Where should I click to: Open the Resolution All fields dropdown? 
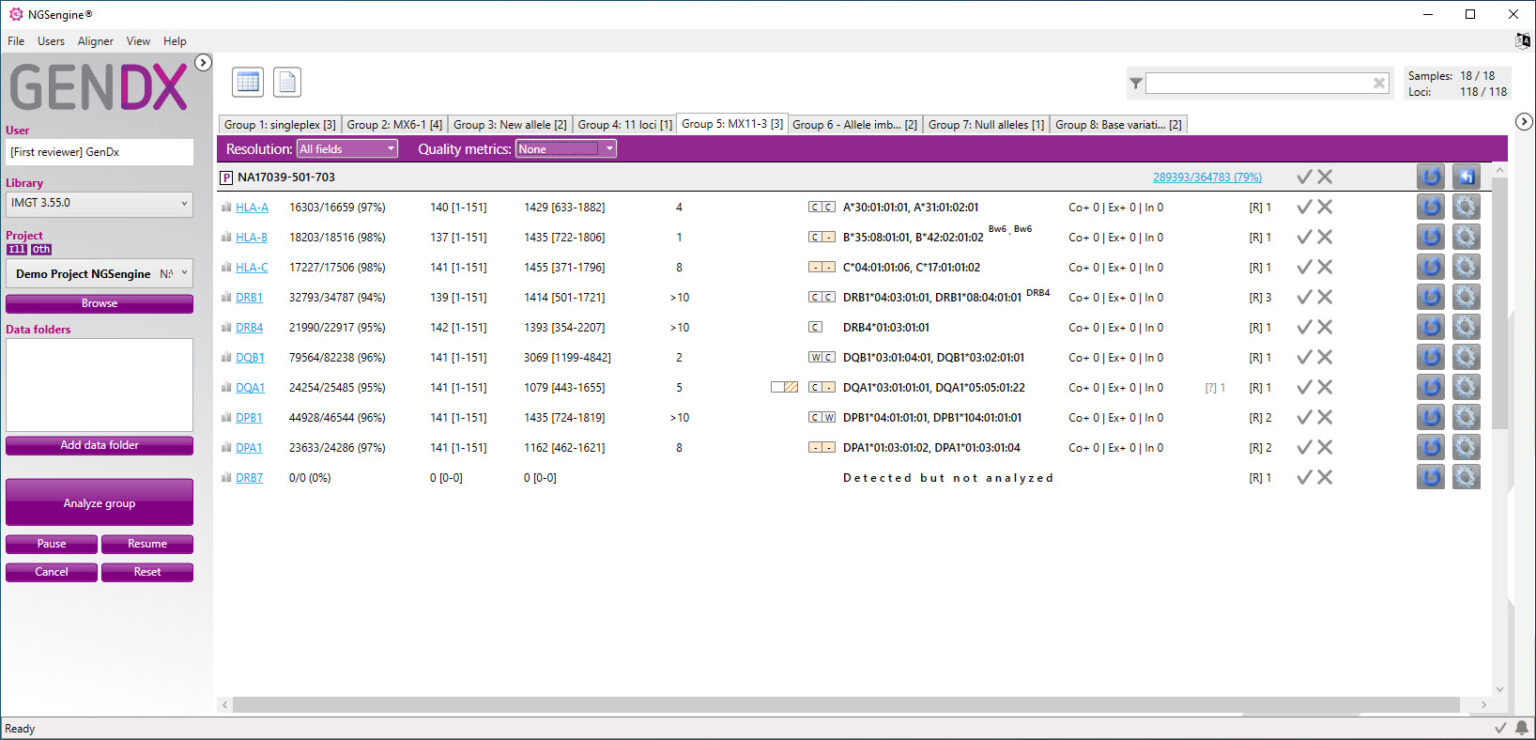347,149
